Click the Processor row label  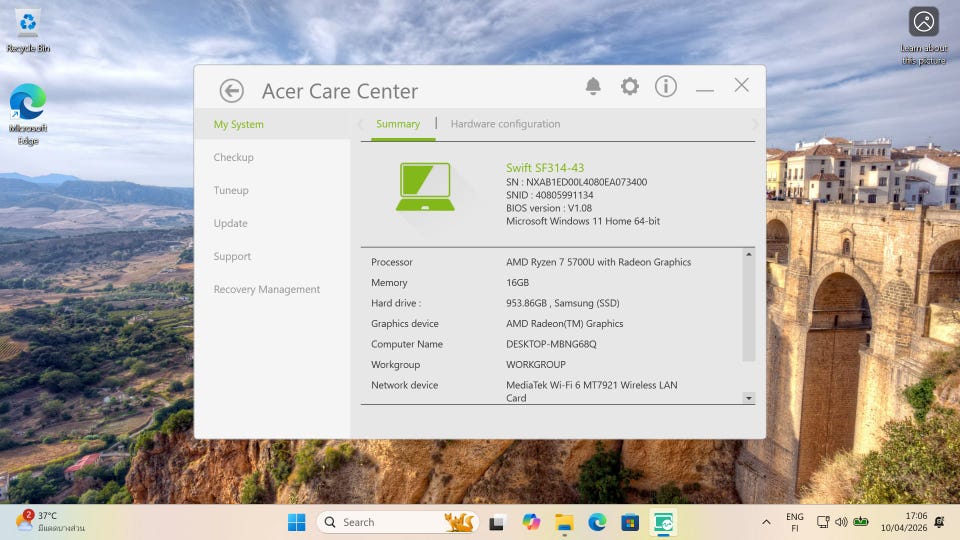pos(392,262)
